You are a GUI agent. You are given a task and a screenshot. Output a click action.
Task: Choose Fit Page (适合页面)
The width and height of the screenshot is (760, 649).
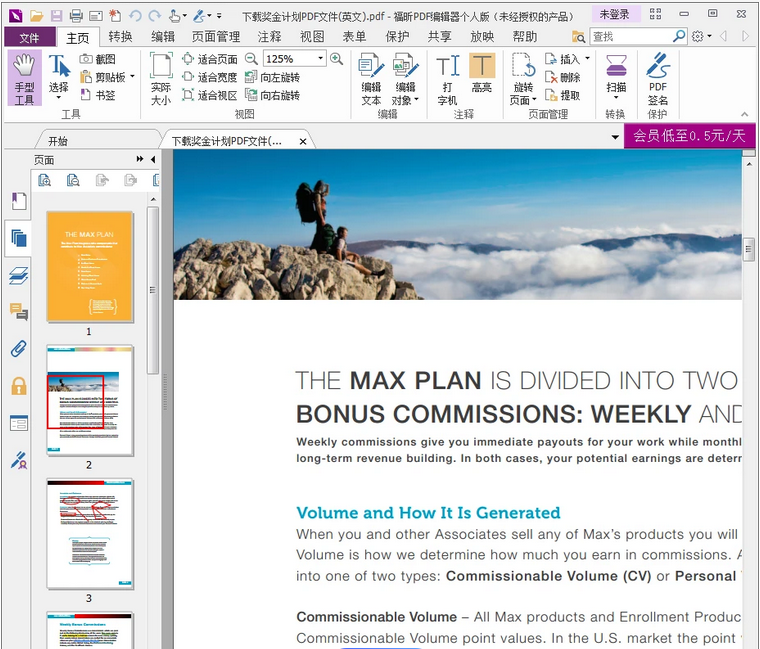tap(210, 59)
